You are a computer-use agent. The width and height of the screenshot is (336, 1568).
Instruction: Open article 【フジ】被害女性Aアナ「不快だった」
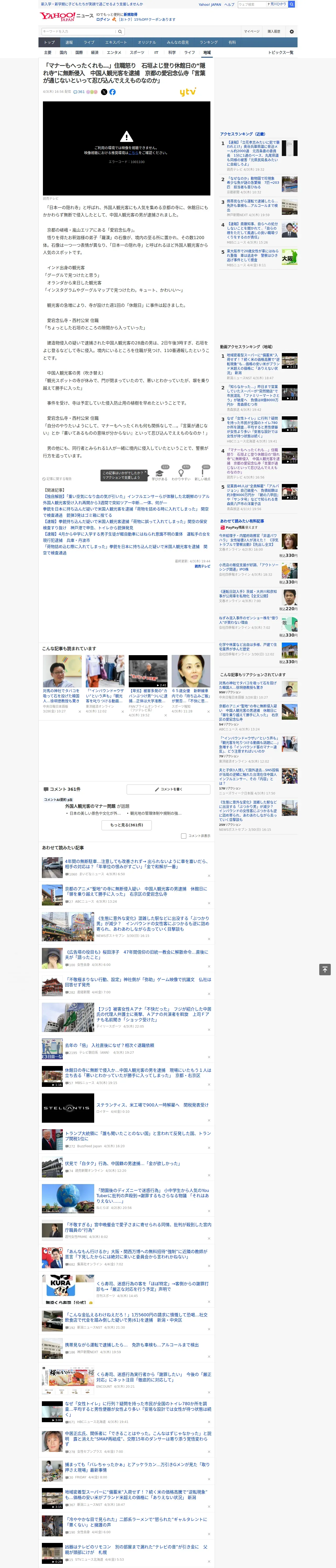pyautogui.click(x=154, y=1014)
